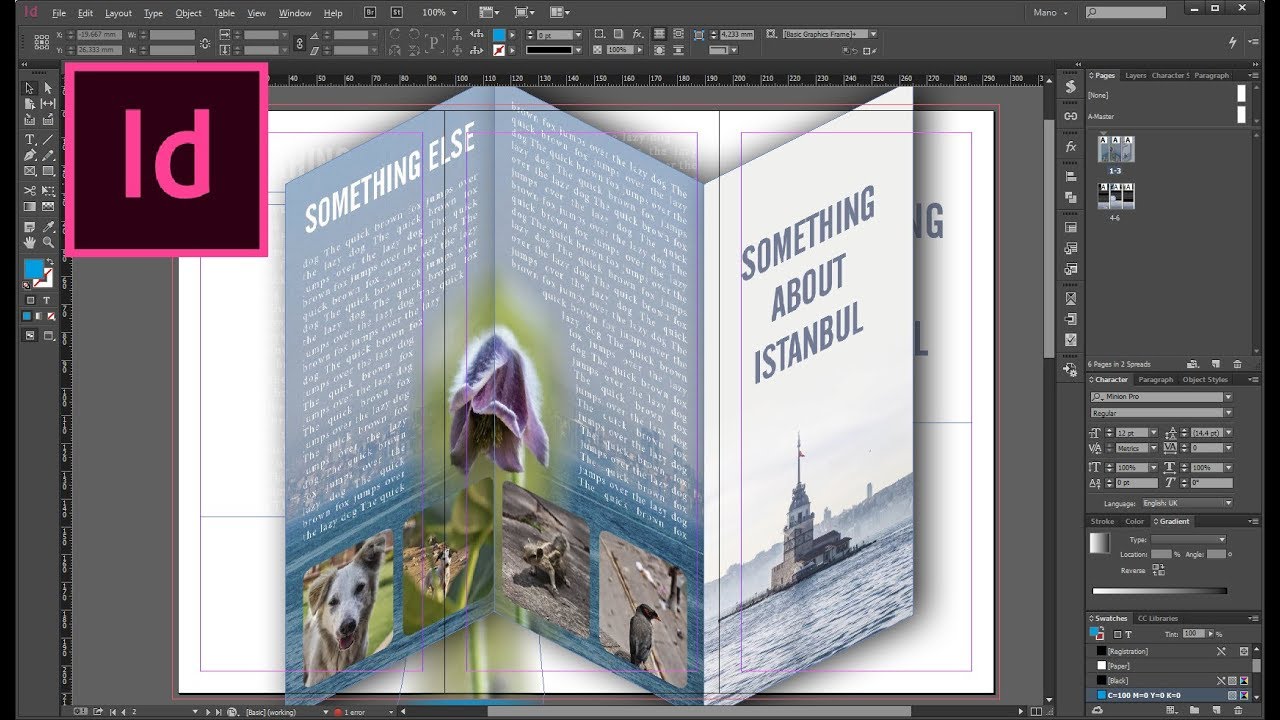Click the preflight red error indicator

click(x=338, y=712)
